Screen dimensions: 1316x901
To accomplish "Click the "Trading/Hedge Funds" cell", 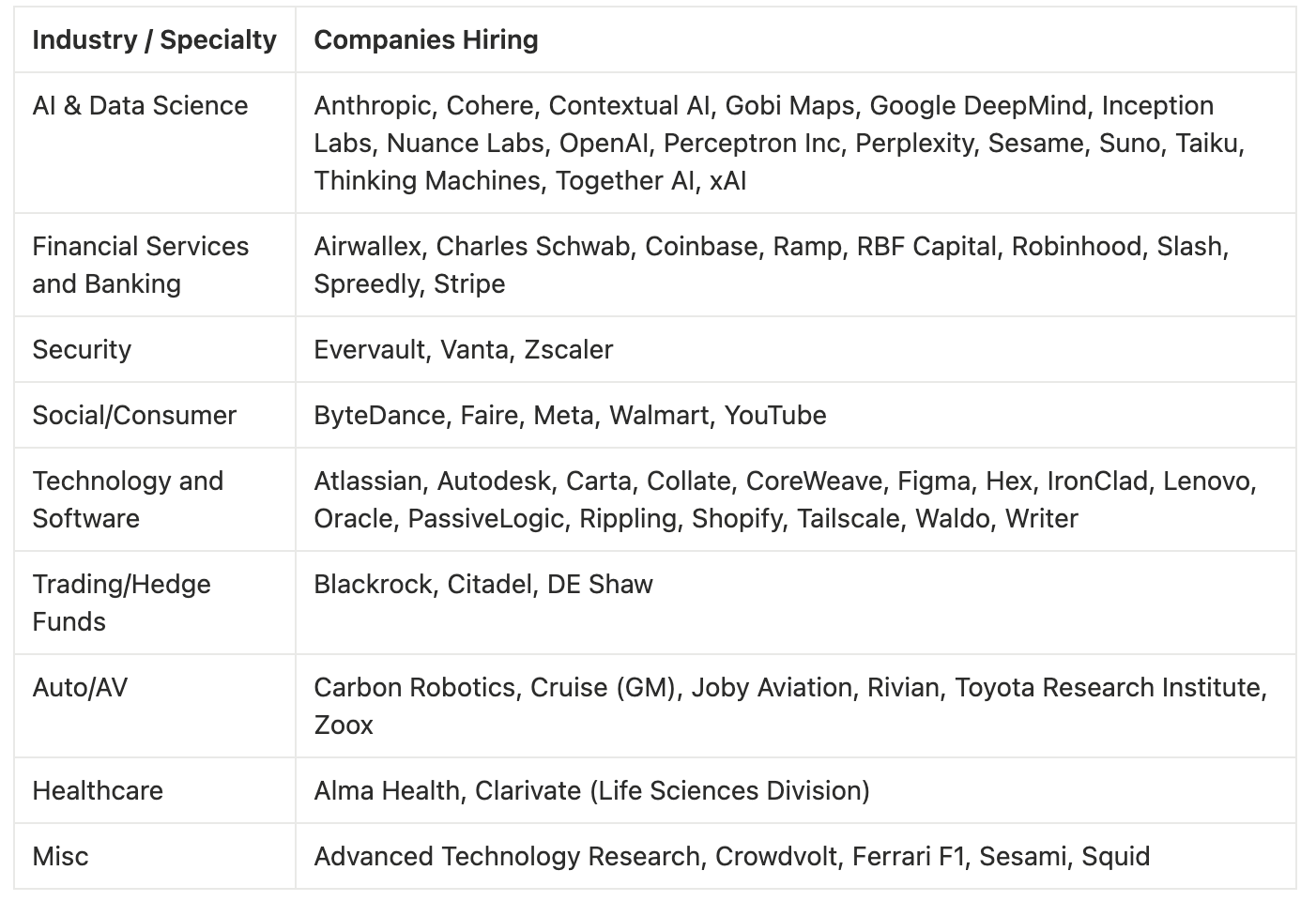I will (121, 603).
